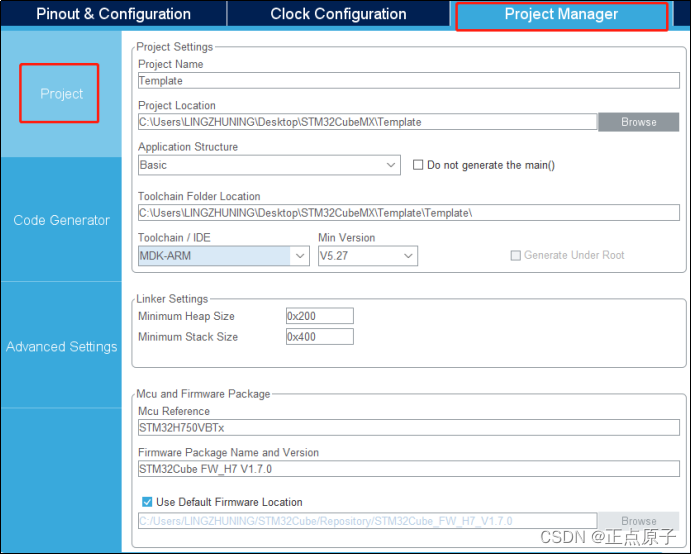Screen dimensions: 692x555
Task: Toggle the Generate Under Root checkbox
Action: 515,255
